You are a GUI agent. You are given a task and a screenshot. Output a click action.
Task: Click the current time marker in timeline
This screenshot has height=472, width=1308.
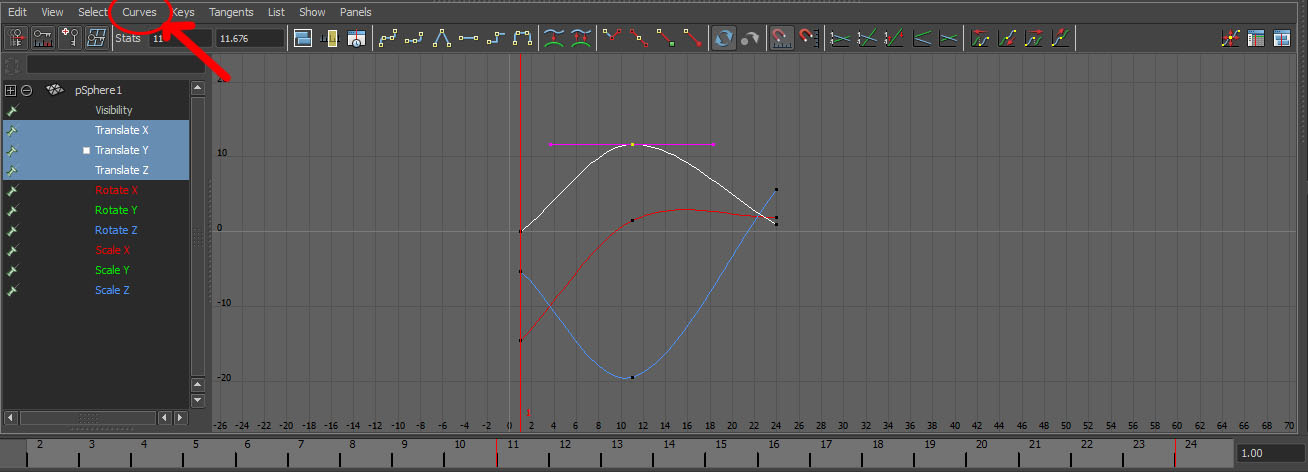pos(497,452)
